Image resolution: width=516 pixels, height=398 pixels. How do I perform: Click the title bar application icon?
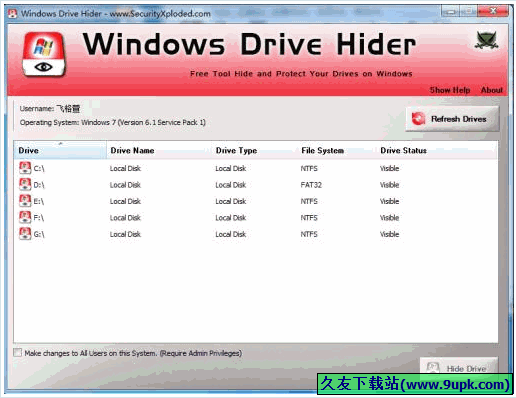point(13,14)
